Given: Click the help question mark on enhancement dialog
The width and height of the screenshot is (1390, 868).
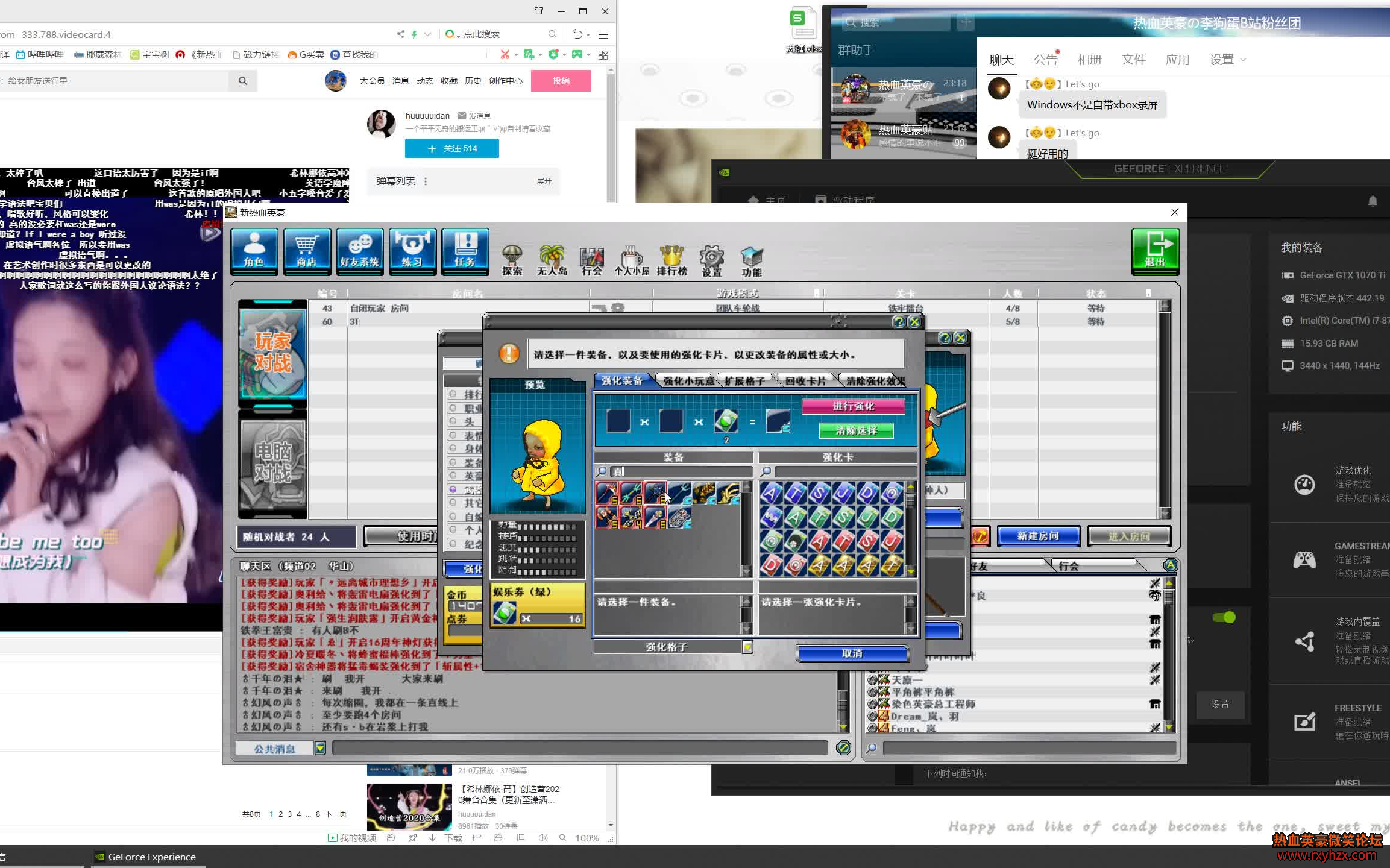Looking at the screenshot, I should pos(899,322).
